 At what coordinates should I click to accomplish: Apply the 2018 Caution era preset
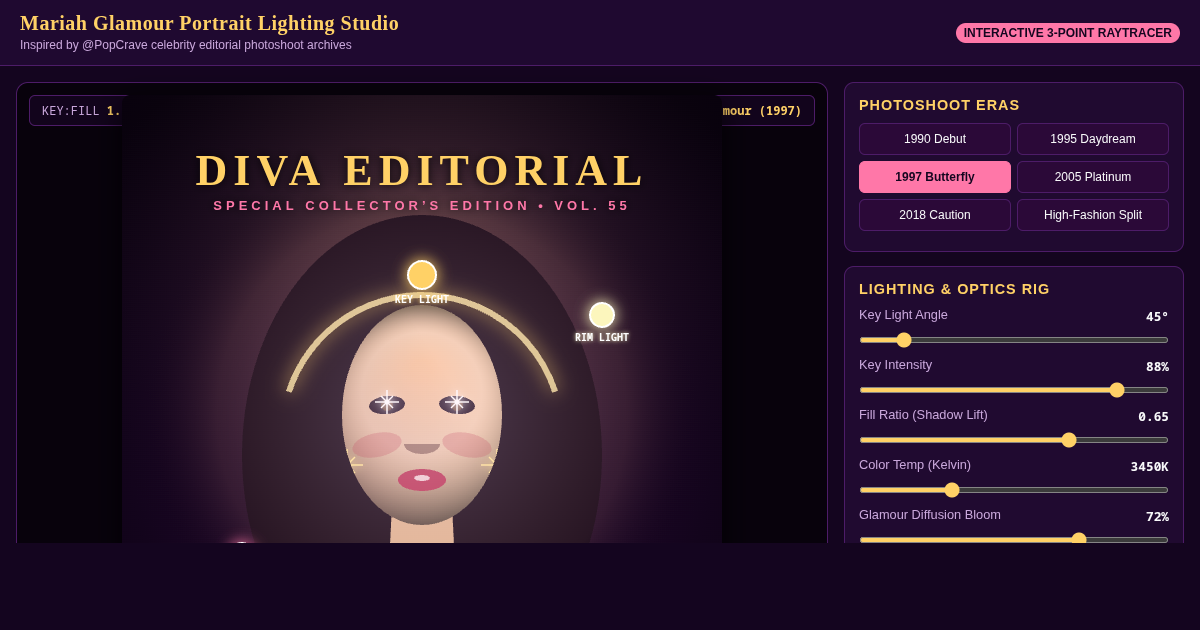[x=935, y=215]
